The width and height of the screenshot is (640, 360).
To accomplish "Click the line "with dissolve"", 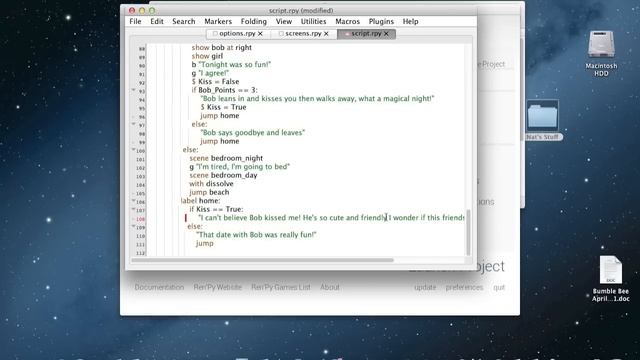I will coord(211,184).
